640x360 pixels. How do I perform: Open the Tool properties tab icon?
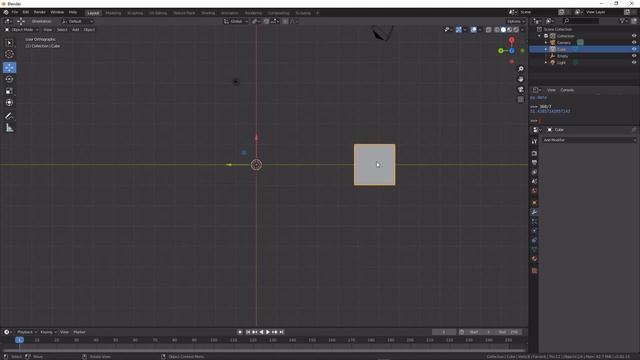534,141
